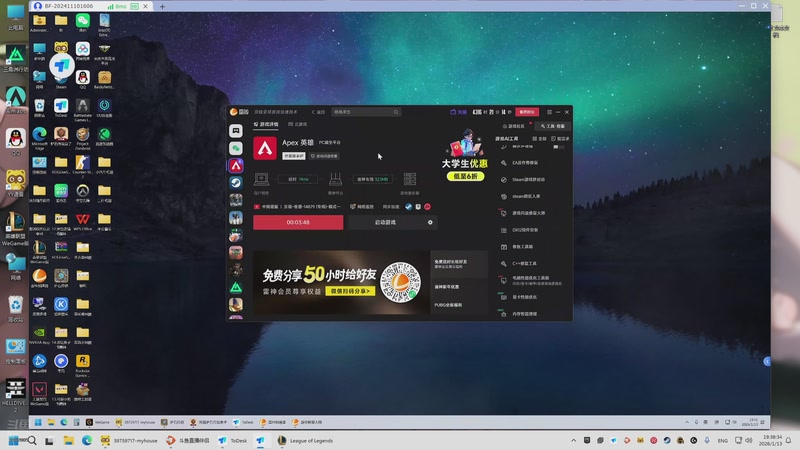This screenshot has width=800, height=450.
Task: Open League of Legends on host taskbar
Action: 305,440
